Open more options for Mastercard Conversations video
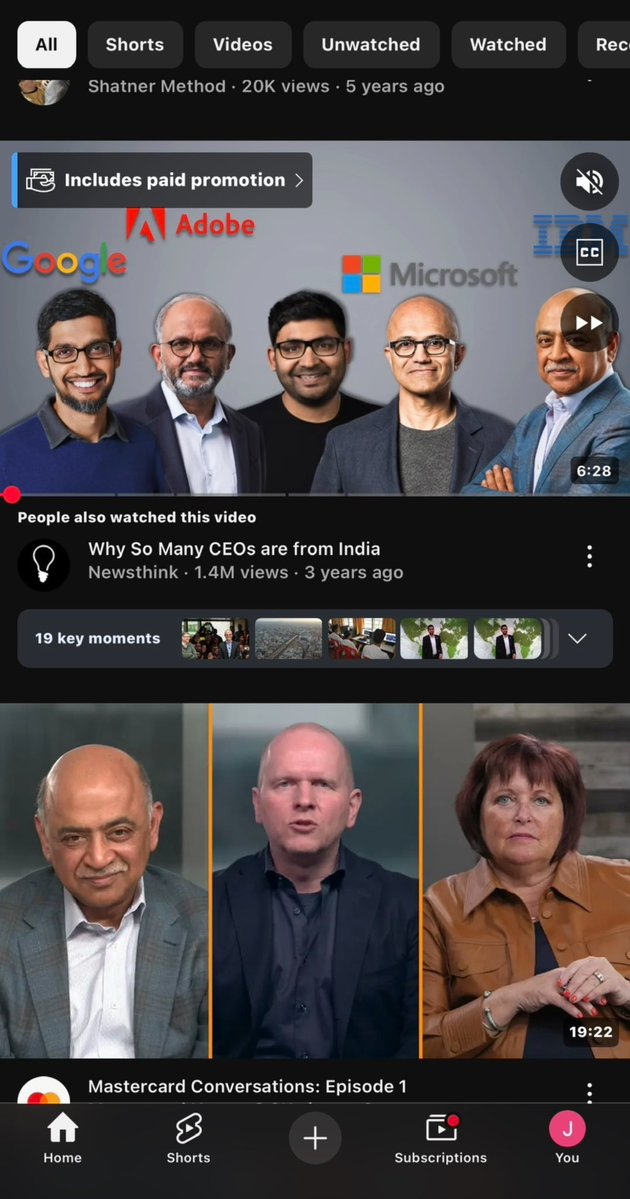This screenshot has height=1199, width=630. point(589,1092)
